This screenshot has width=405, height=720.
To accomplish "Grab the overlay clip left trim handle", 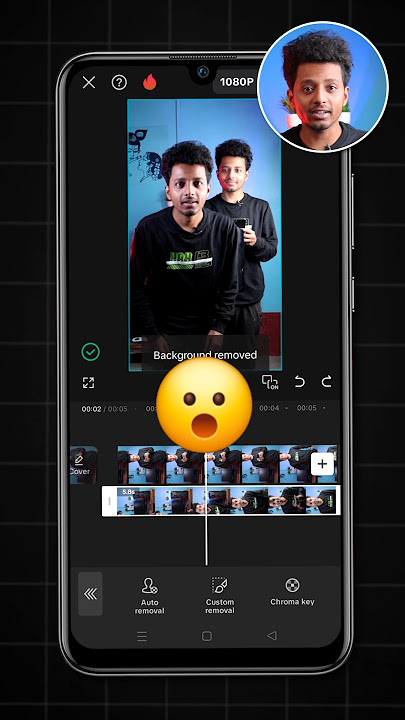I will point(109,501).
